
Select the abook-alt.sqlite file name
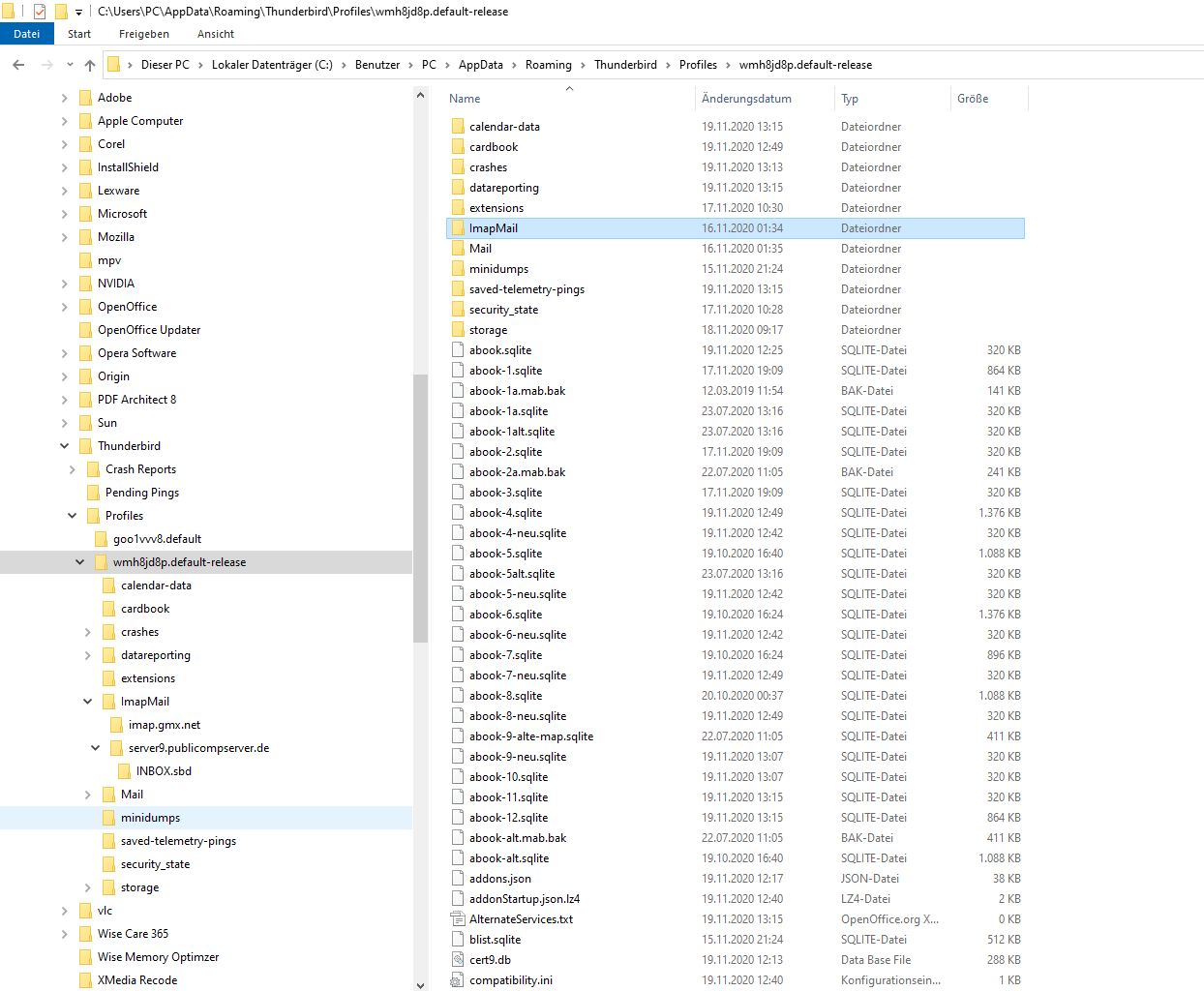509,858
